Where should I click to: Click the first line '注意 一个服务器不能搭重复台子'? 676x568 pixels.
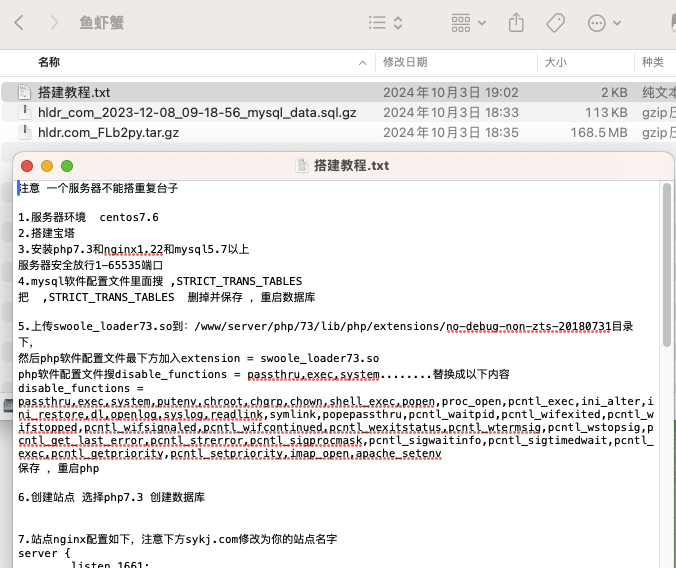tap(98, 188)
